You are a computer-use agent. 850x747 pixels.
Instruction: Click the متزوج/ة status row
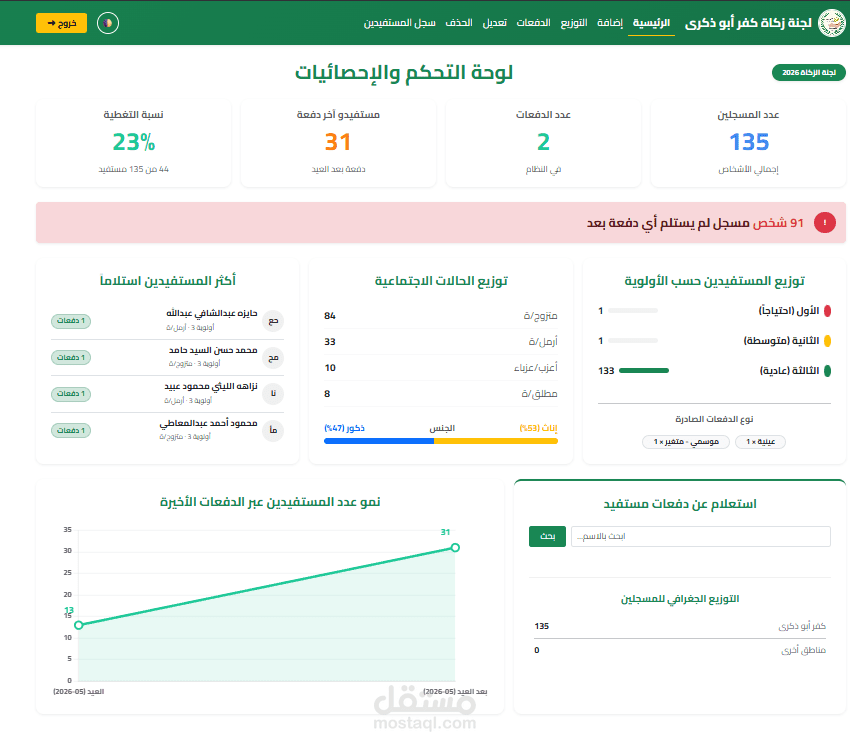pyautogui.click(x=441, y=315)
